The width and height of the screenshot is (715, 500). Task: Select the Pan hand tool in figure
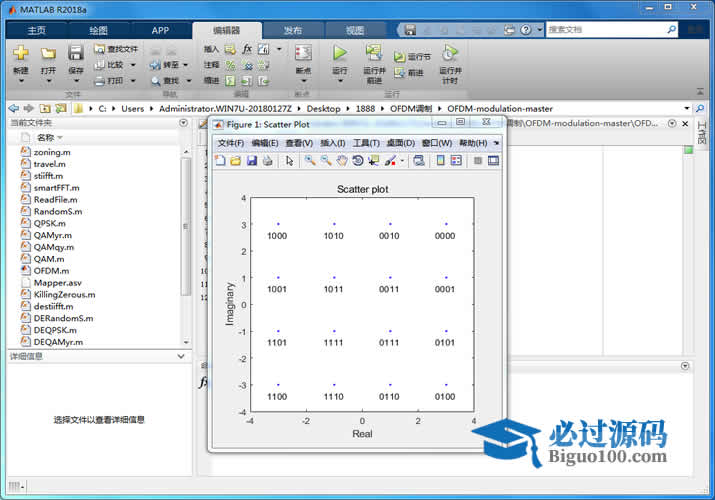(342, 160)
